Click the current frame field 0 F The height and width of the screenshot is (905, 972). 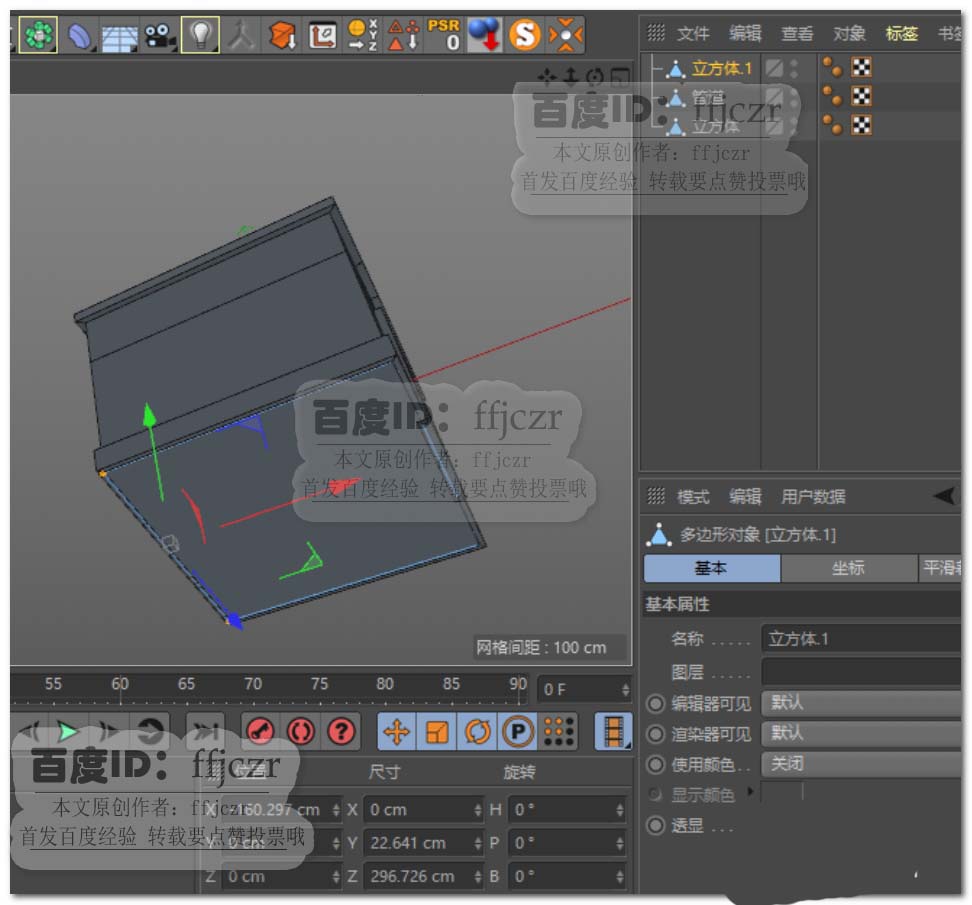click(585, 690)
